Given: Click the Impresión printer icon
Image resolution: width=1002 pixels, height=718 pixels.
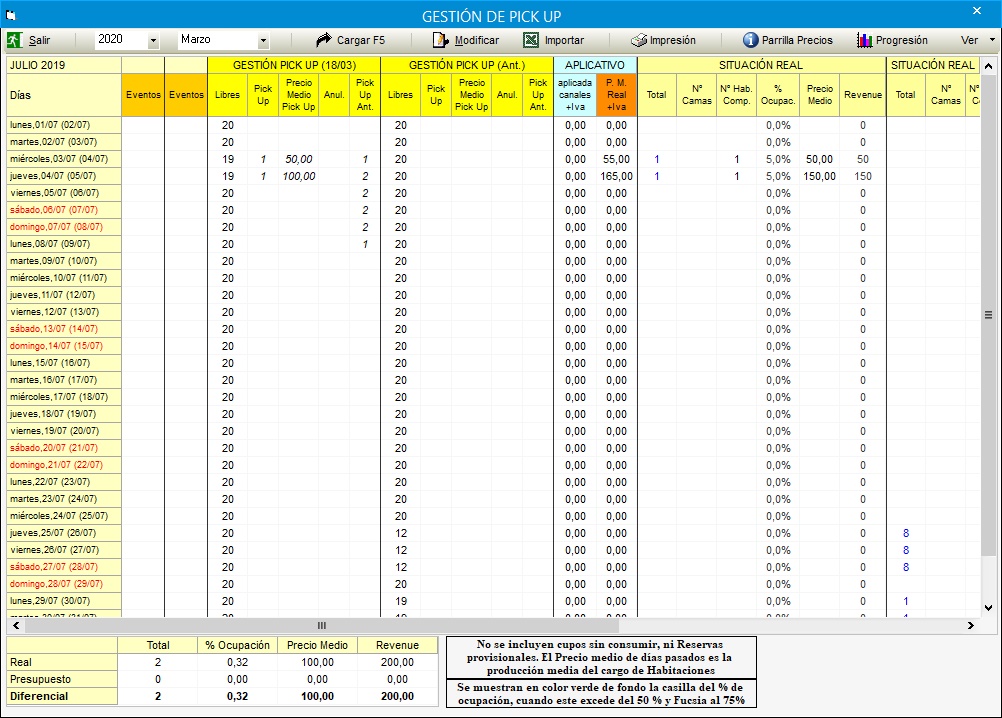Looking at the screenshot, I should point(638,40).
